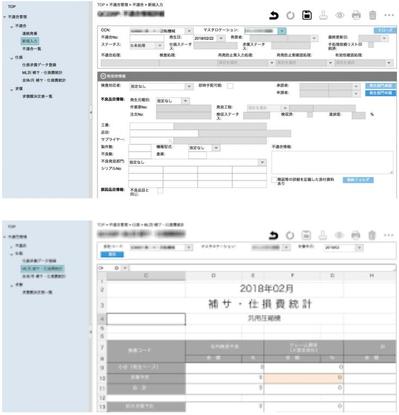Select 新規入力 in the upper sidebar tree

[x=30, y=41]
